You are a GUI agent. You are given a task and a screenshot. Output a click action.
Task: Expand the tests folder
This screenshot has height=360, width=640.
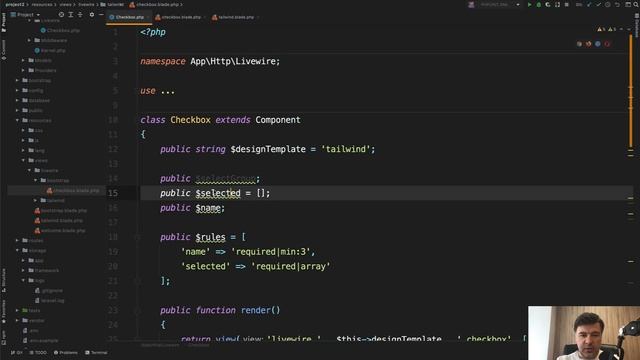click(x=17, y=310)
